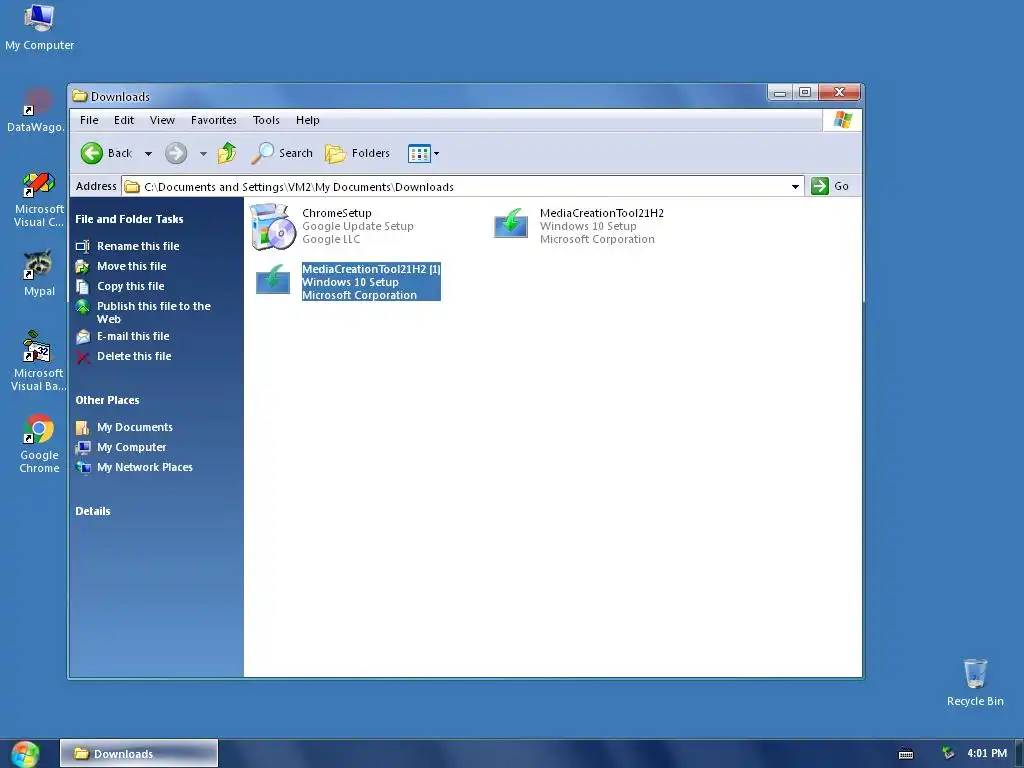Screen dimensions: 1024x768
Task: Click the grey Forward arrow icon
Action: [176, 153]
